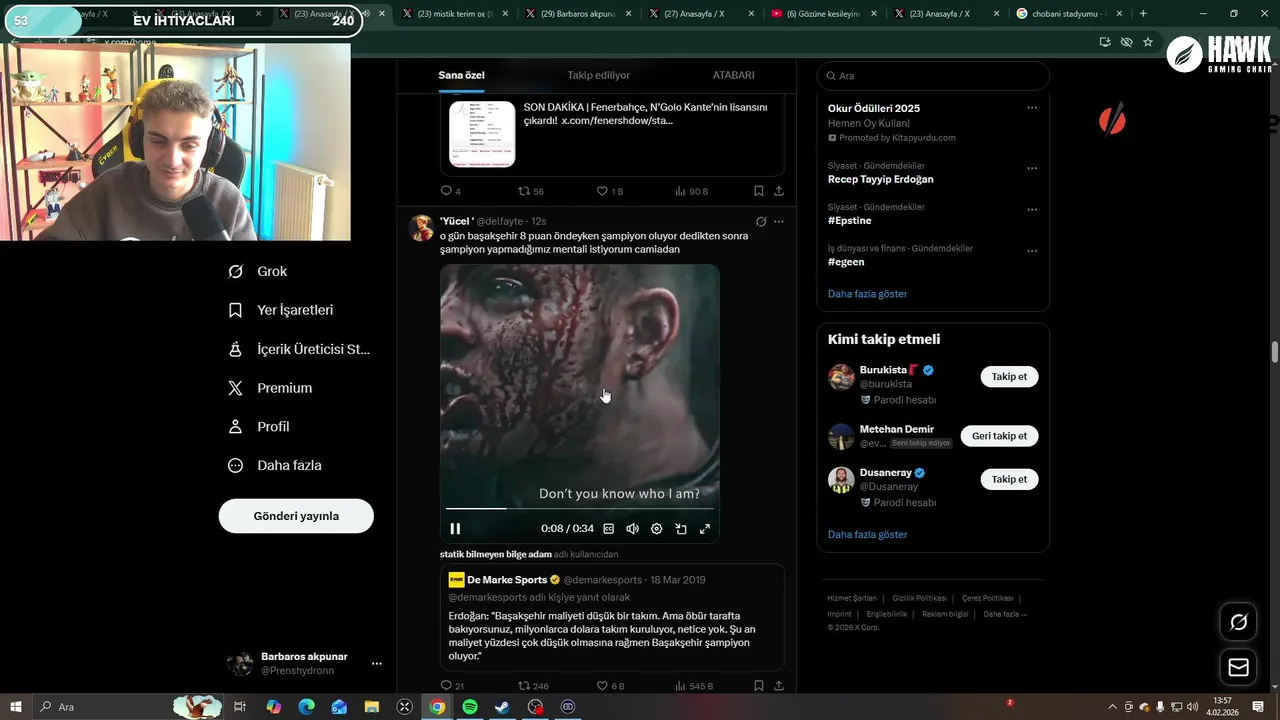The image size is (1280, 720).
Task: Switch to Barbaros akpunar browser tab
Action: point(578,14)
